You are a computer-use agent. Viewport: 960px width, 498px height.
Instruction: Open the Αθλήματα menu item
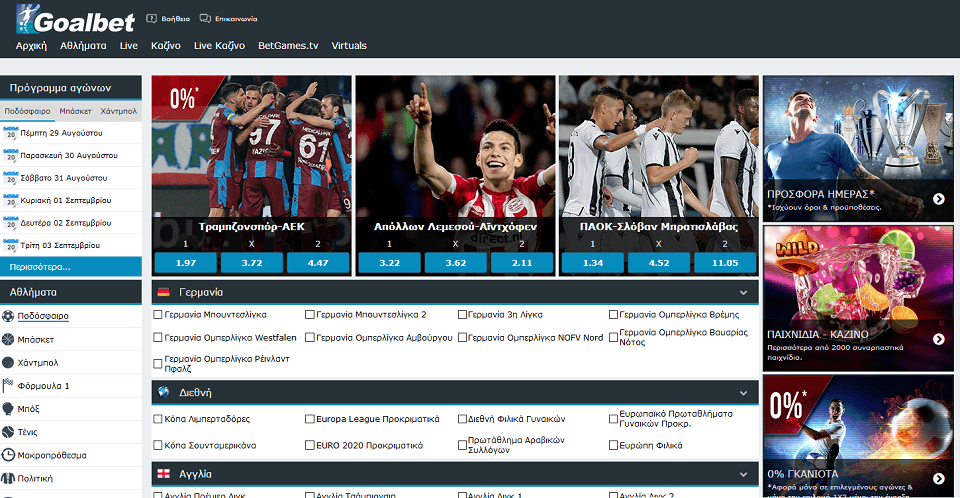click(x=83, y=46)
